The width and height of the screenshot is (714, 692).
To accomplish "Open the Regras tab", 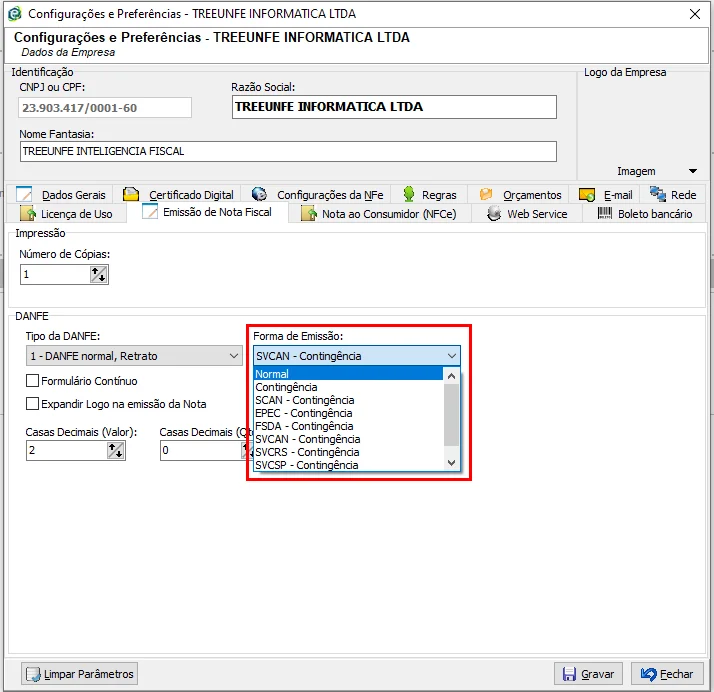I will coord(429,194).
